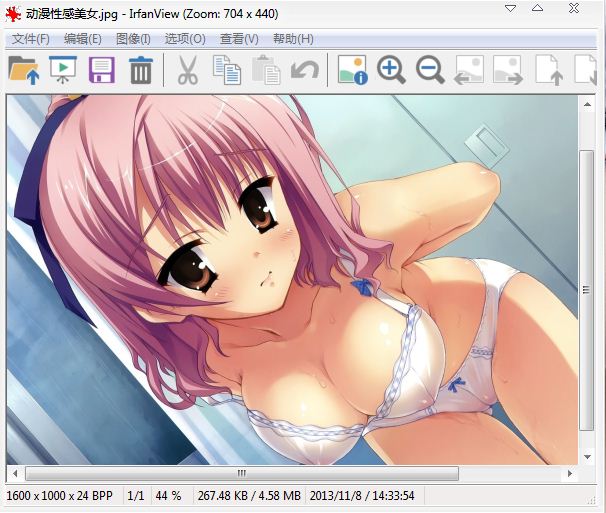The image size is (606, 513).
Task: Open the 选项(O) menu
Action: point(184,39)
